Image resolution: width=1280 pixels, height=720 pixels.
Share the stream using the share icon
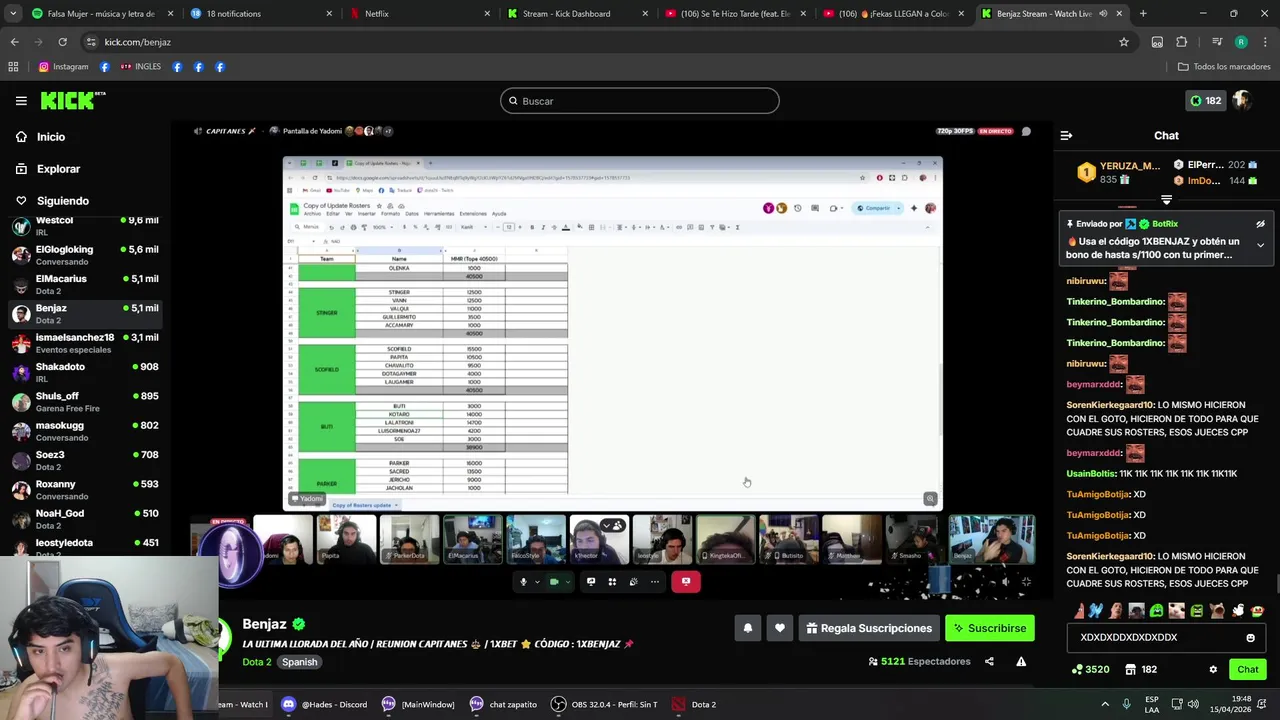989,661
